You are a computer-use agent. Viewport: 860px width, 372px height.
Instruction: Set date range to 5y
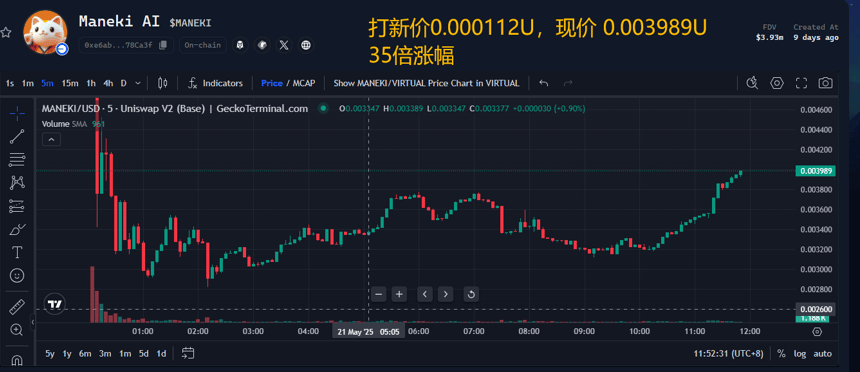(49, 354)
